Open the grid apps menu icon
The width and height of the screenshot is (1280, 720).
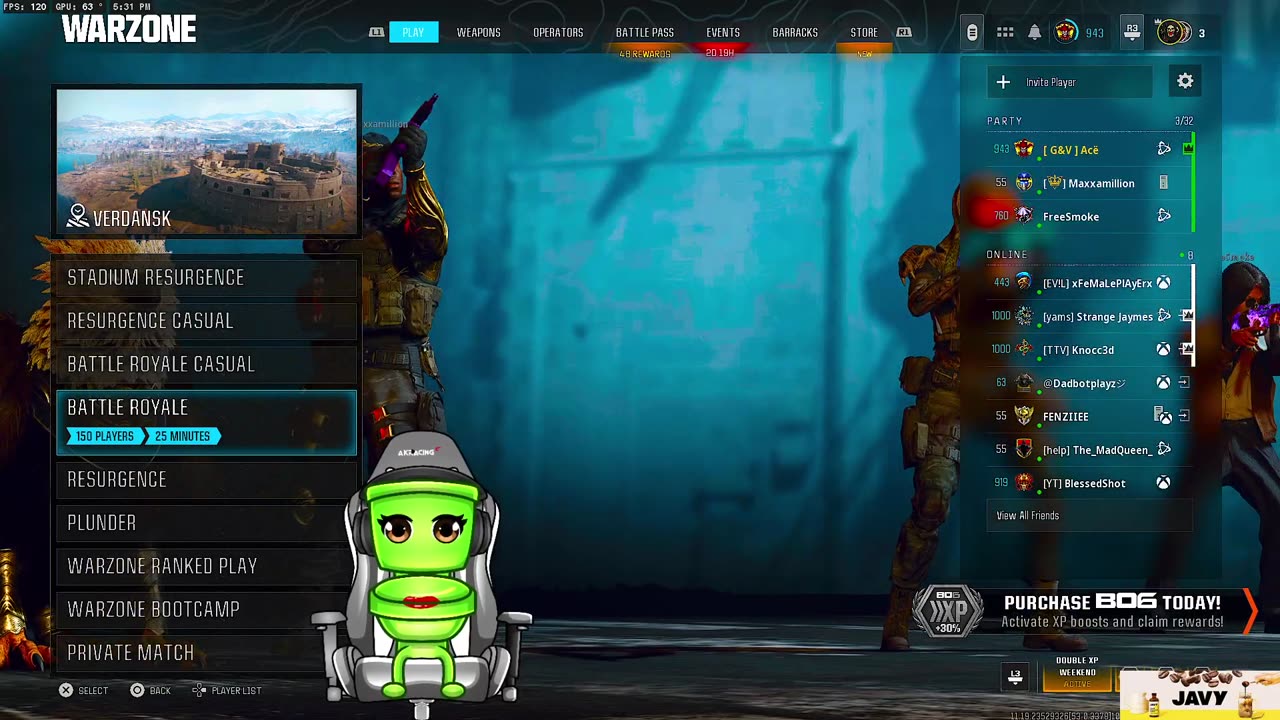[1005, 33]
